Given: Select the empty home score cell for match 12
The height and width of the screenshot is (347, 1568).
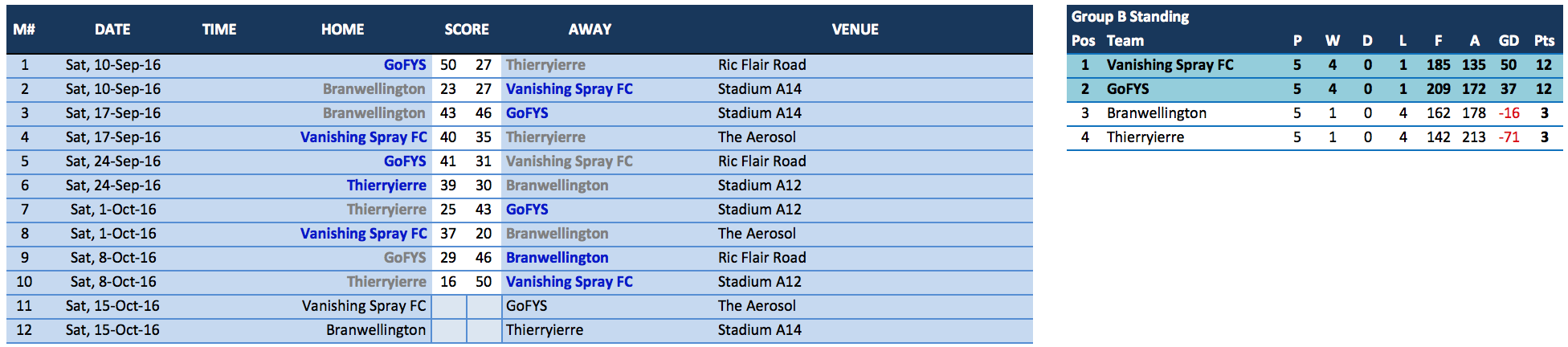Looking at the screenshot, I should 449,330.
